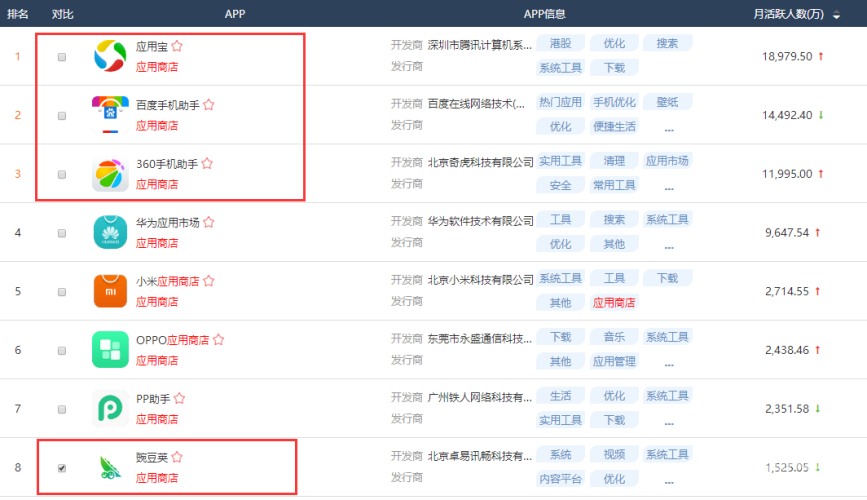Click the 应用商店 category under 360手机助手

coord(157,184)
